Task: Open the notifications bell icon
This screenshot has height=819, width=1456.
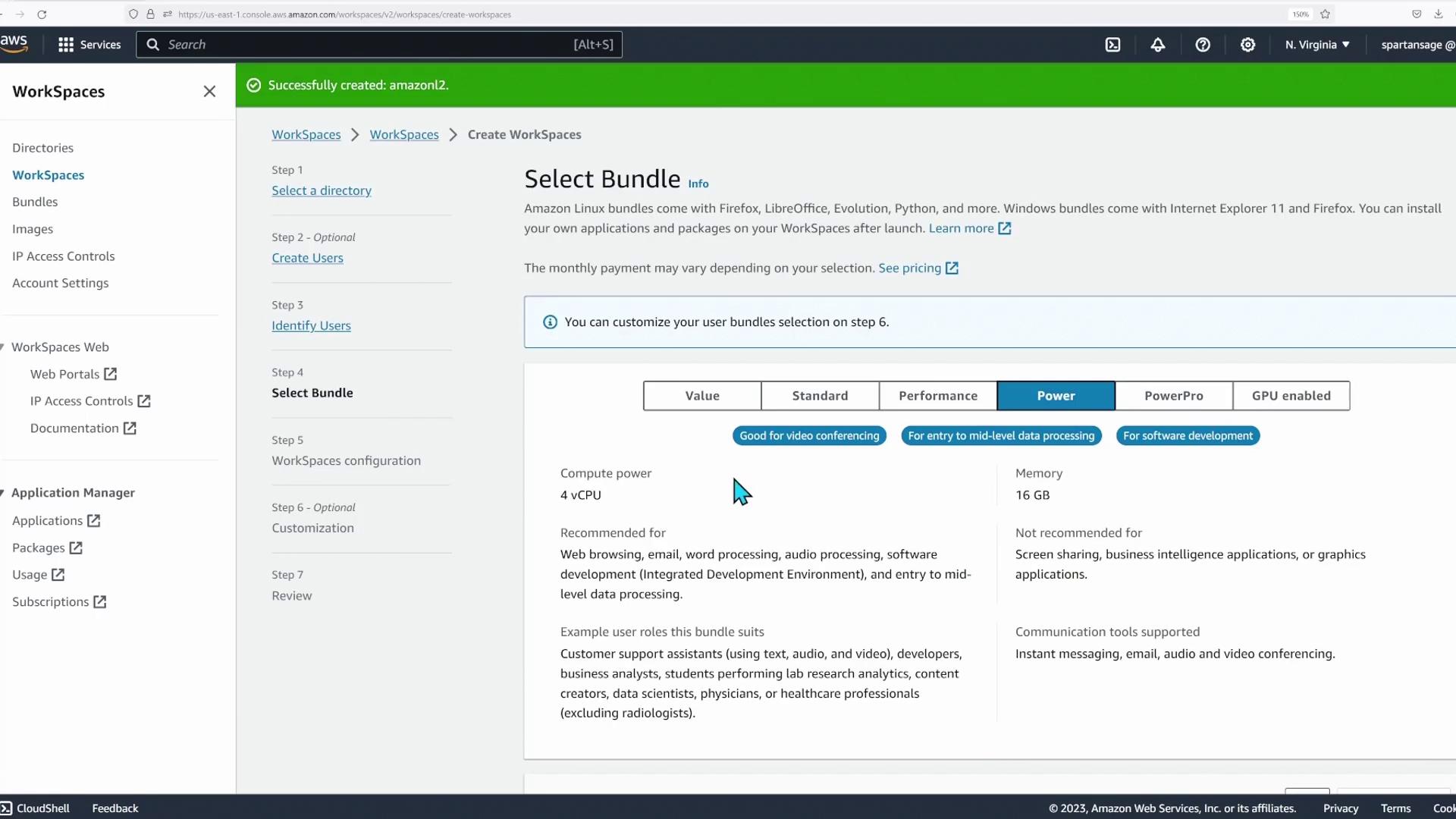Action: 1157,45
